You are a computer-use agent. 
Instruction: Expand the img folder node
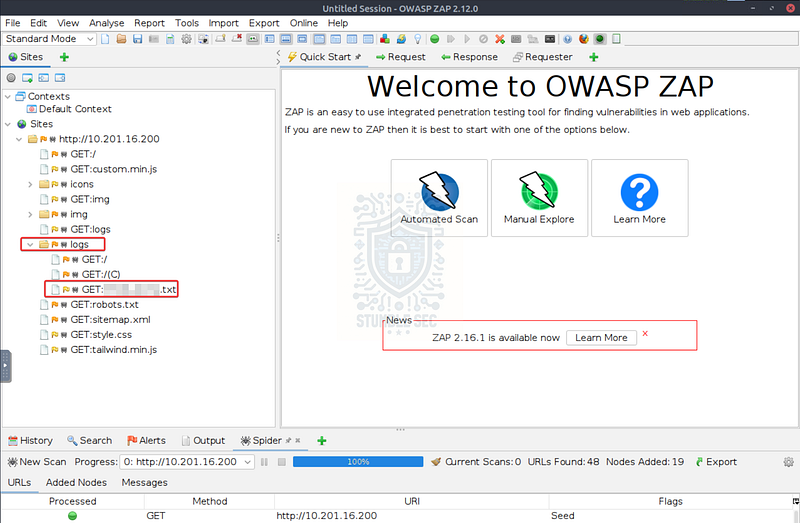tap(30, 214)
